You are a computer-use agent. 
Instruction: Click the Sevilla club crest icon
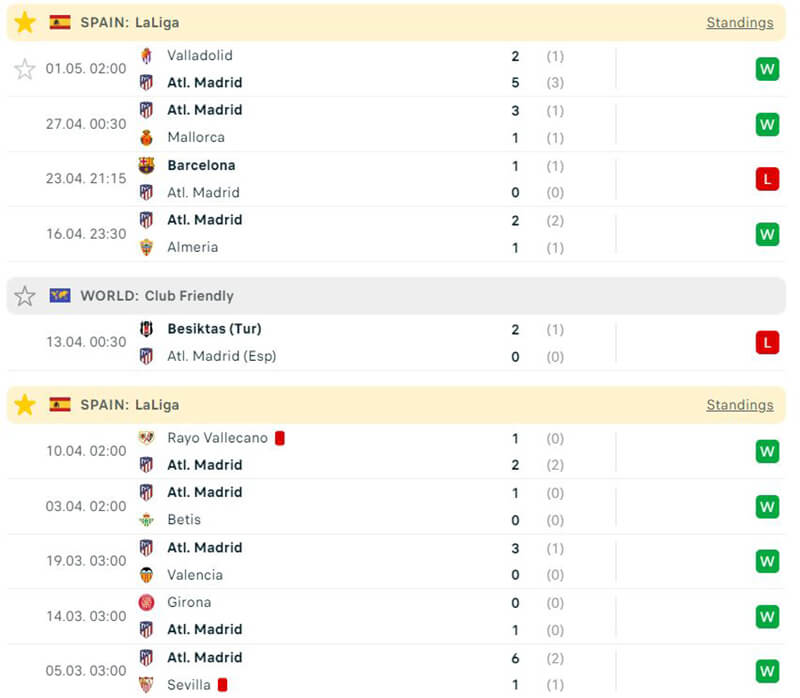[147, 685]
